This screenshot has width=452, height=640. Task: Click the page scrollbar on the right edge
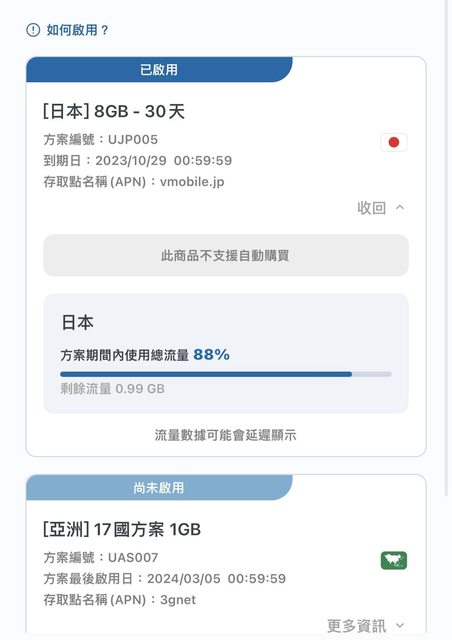(x=448, y=248)
